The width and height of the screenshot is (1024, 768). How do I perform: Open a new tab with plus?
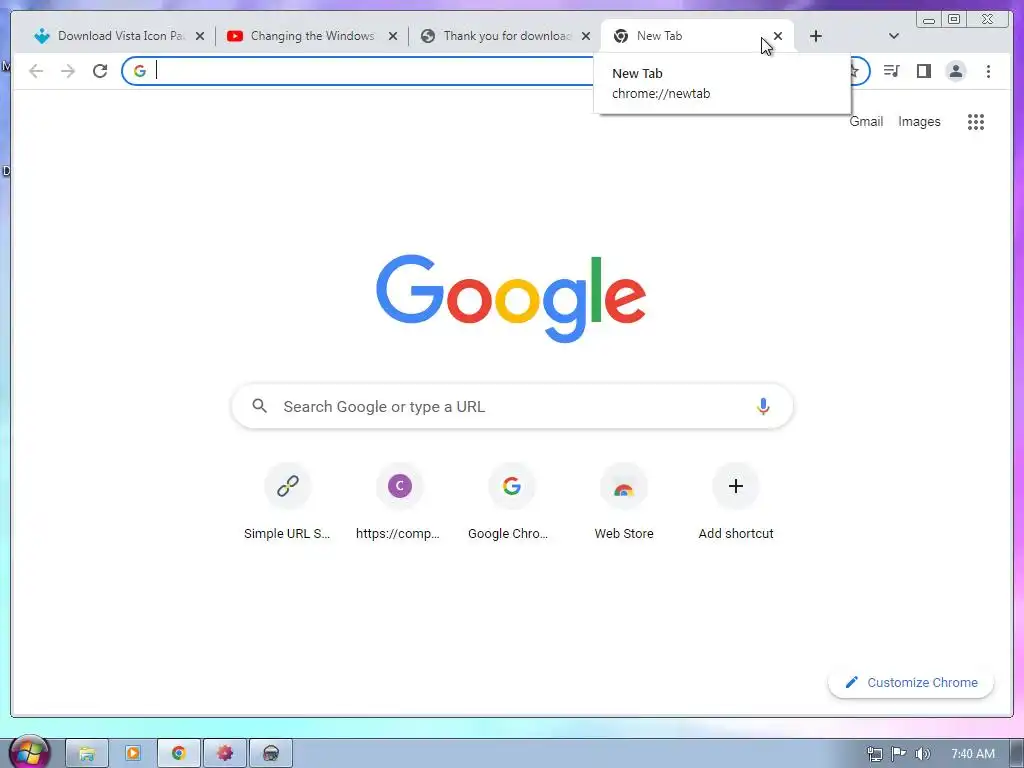click(816, 36)
